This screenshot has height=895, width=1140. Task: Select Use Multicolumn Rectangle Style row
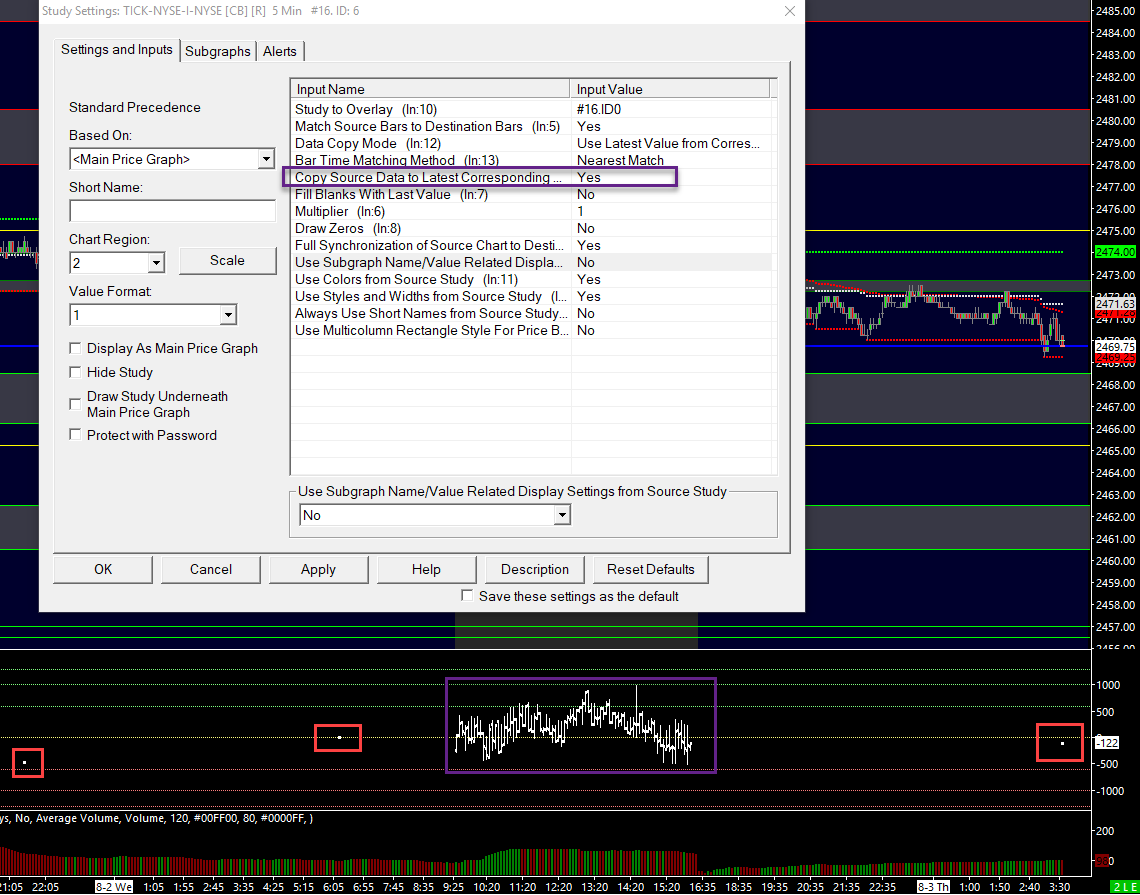click(x=531, y=330)
